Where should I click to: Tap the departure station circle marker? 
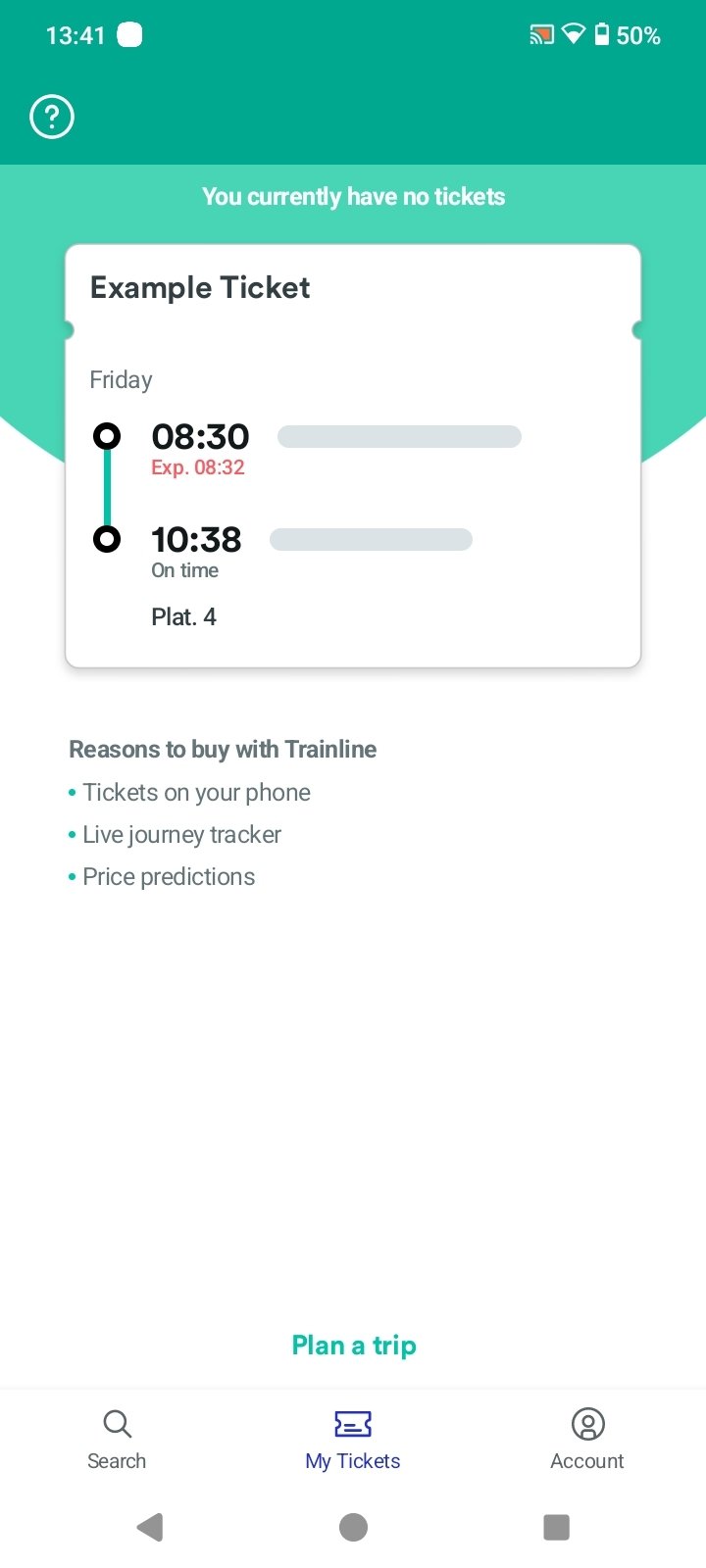click(107, 436)
